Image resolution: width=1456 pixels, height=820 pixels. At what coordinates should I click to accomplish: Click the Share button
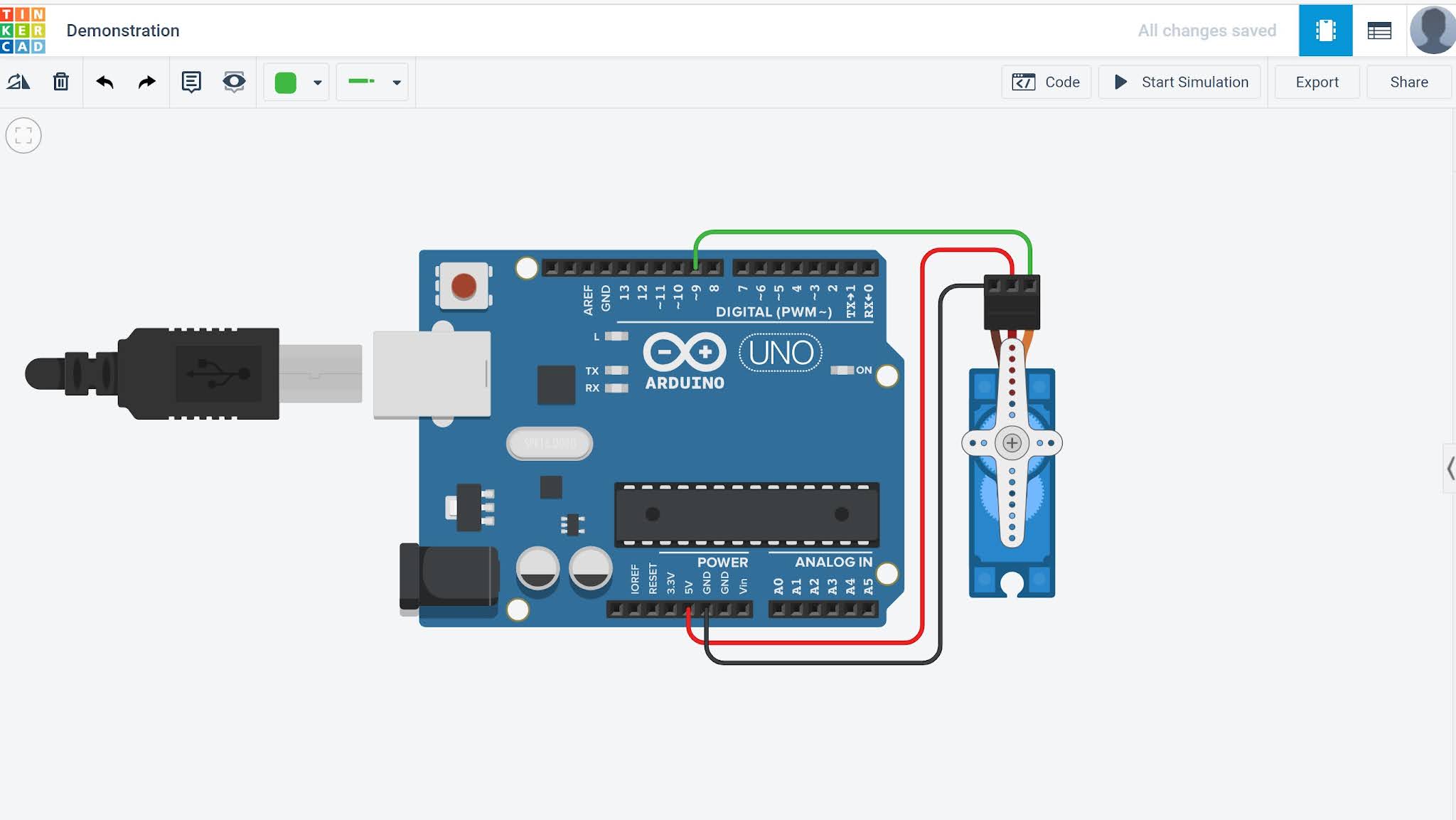[1408, 82]
